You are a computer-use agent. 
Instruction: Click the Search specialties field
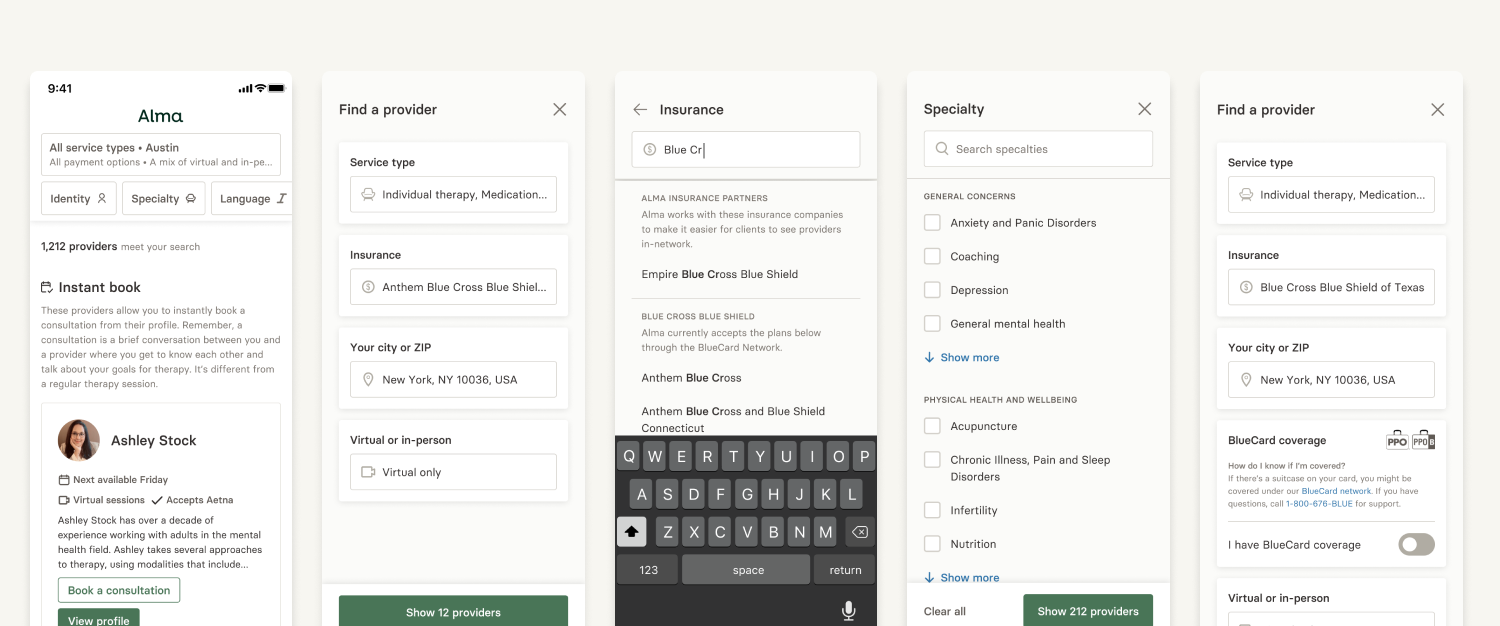coord(1038,149)
